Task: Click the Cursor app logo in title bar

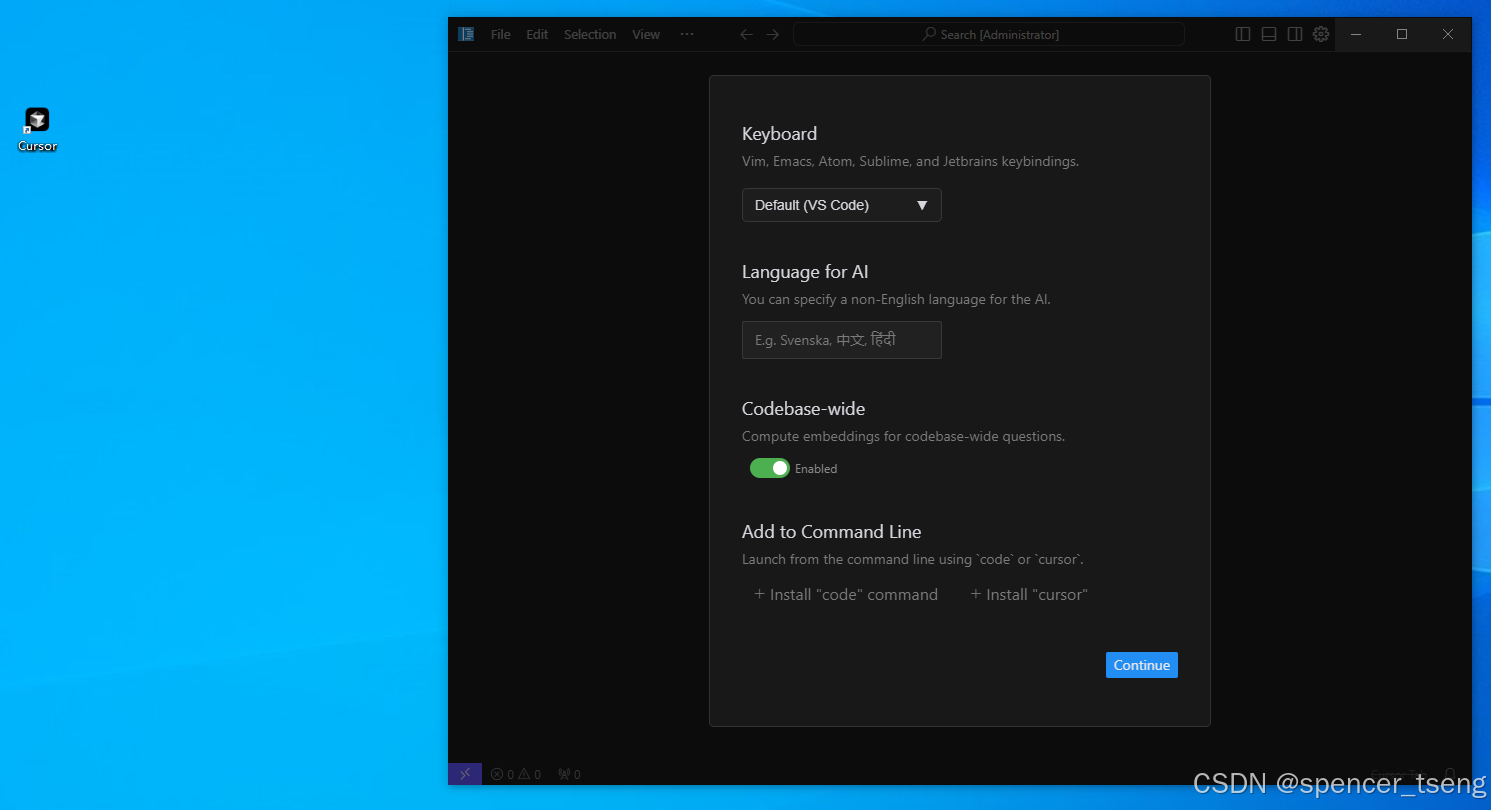Action: coord(466,34)
